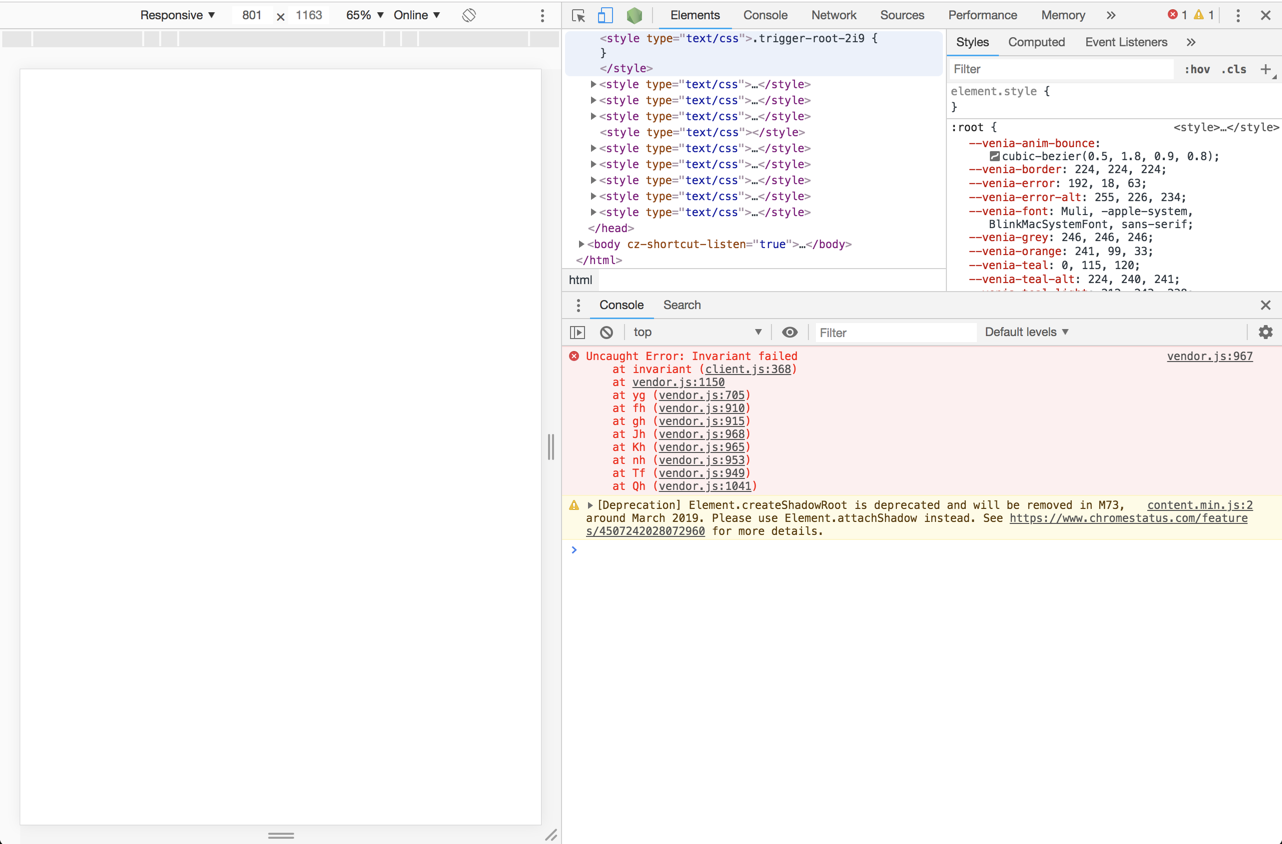Open console settings gear icon
The image size is (1282, 844).
coord(1266,332)
